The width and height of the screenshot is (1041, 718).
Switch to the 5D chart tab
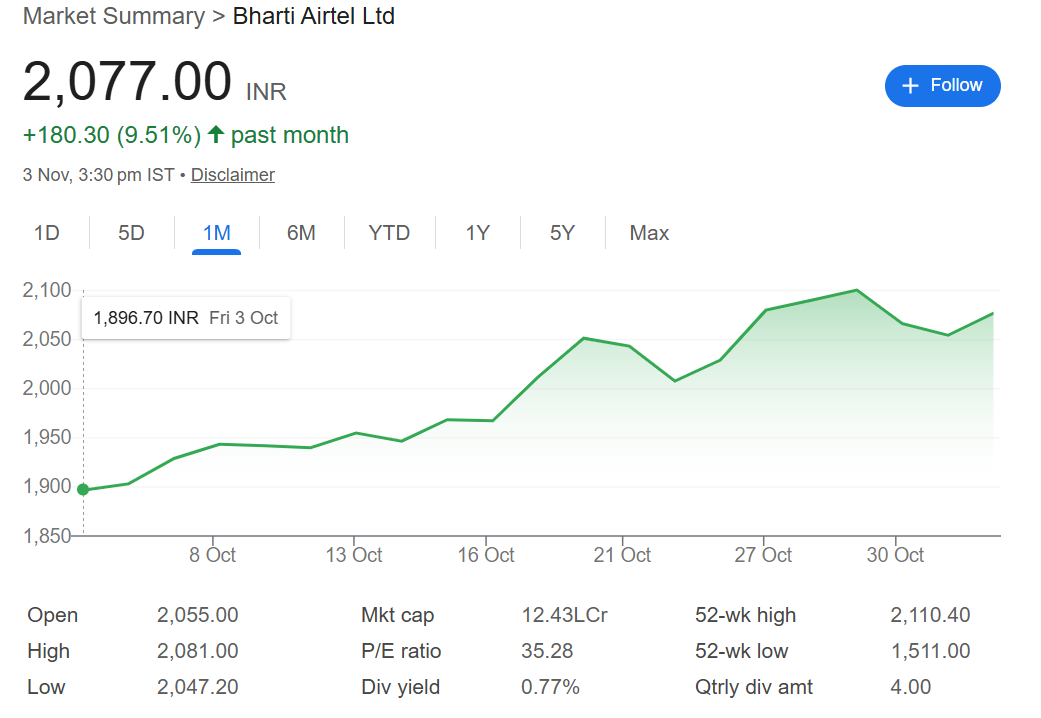131,233
